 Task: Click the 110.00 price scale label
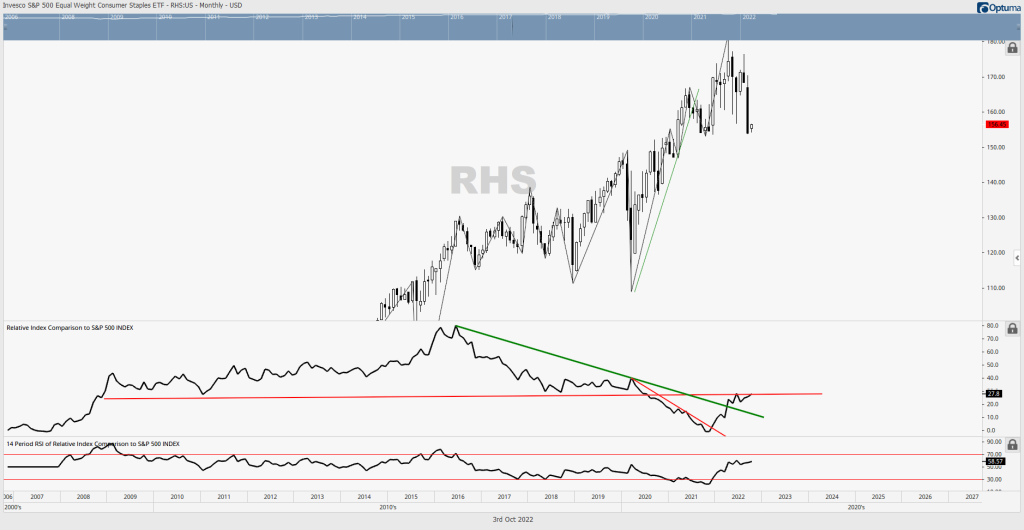tap(997, 288)
